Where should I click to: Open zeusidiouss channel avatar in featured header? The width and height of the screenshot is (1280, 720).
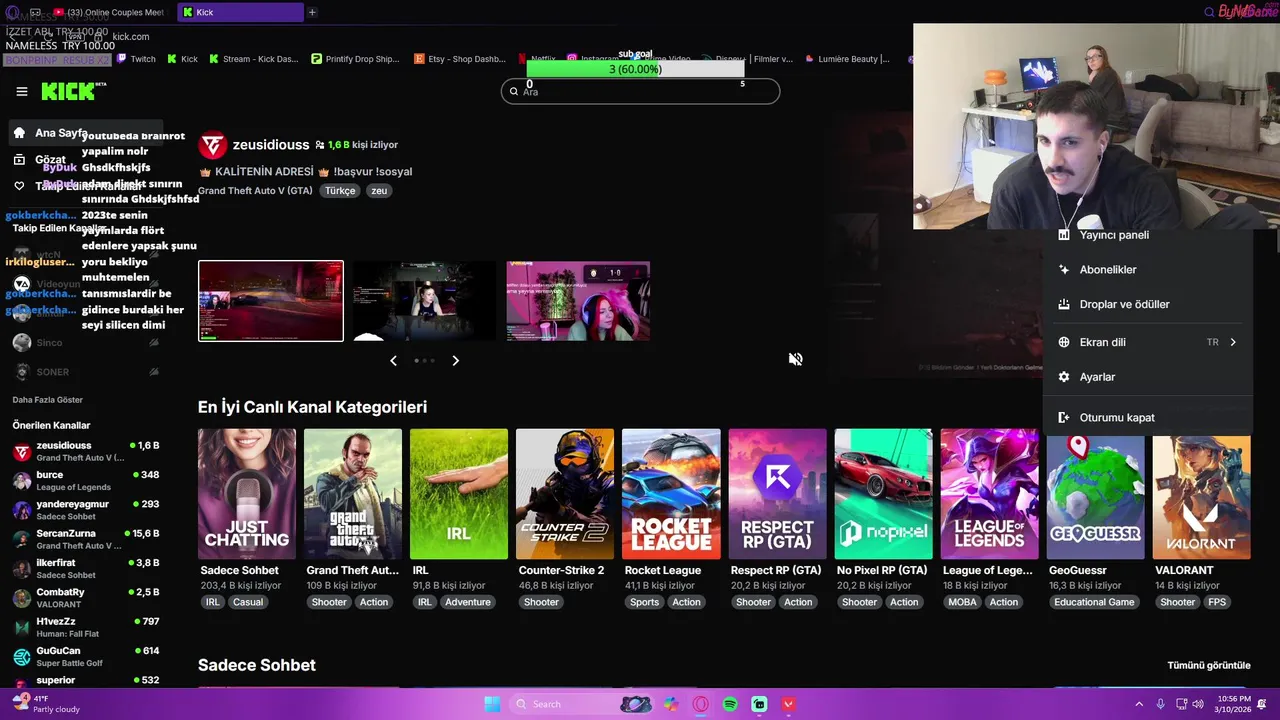[x=213, y=145]
